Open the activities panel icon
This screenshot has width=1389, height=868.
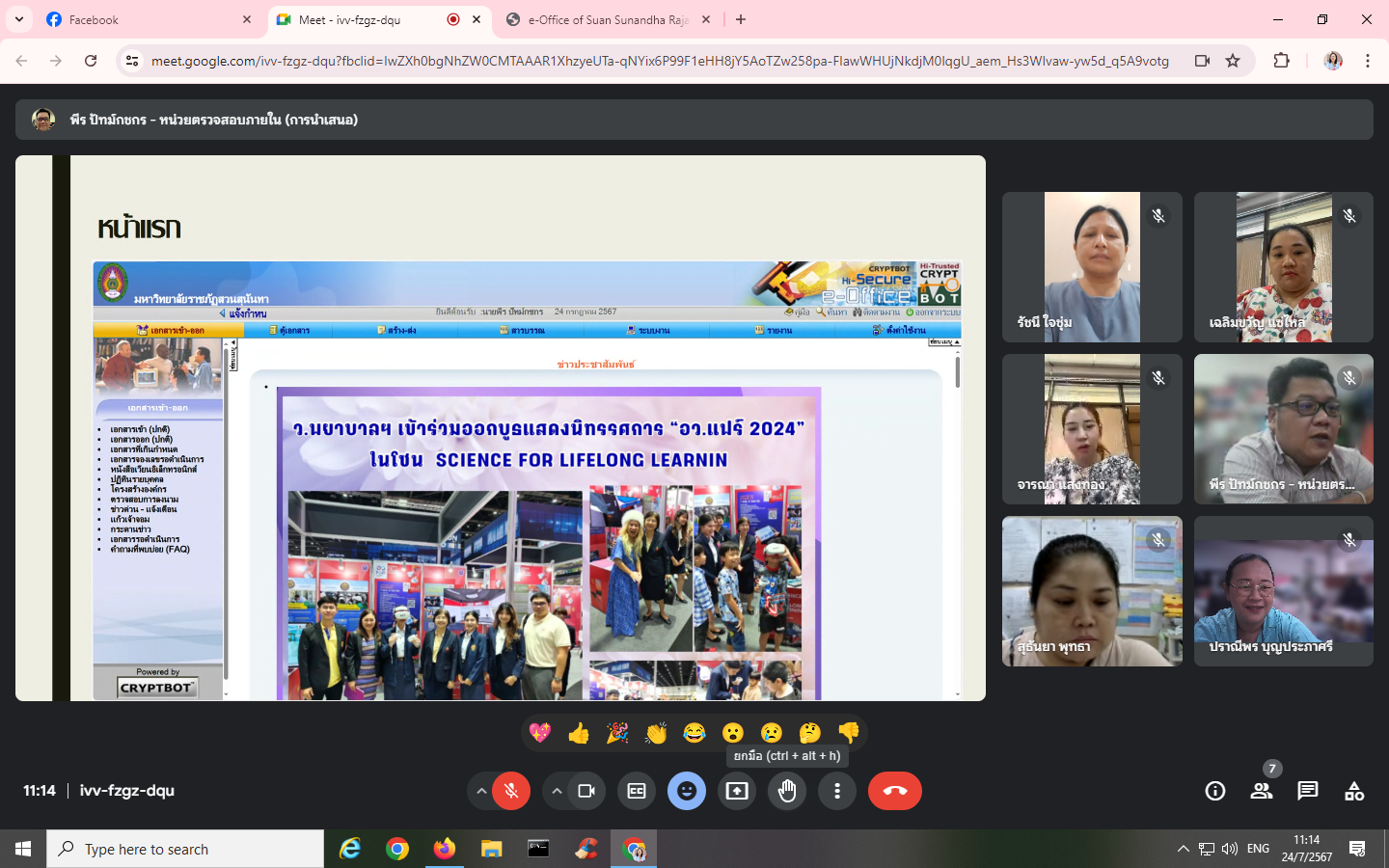click(1354, 791)
